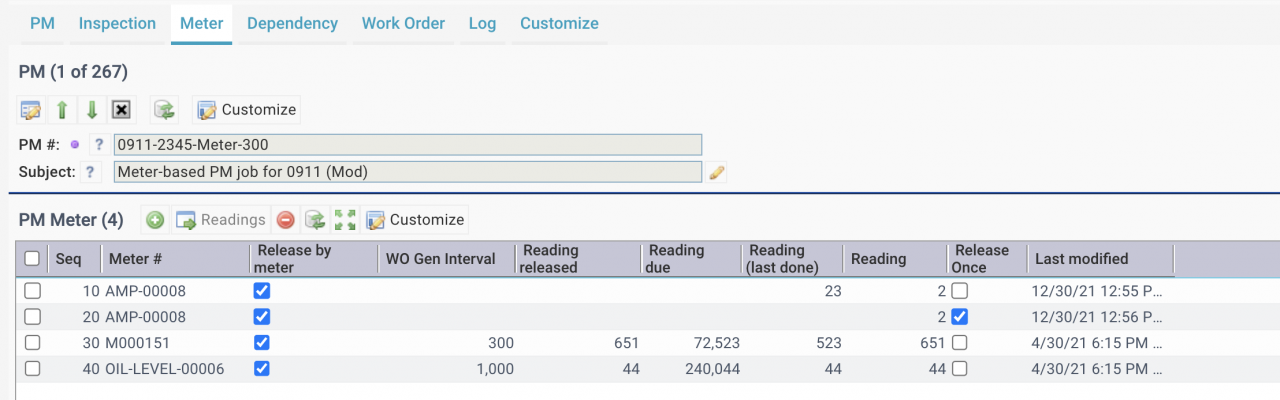The height and width of the screenshot is (400, 1280).
Task: Click the green fullscreen expand arrows icon
Action: [x=345, y=219]
